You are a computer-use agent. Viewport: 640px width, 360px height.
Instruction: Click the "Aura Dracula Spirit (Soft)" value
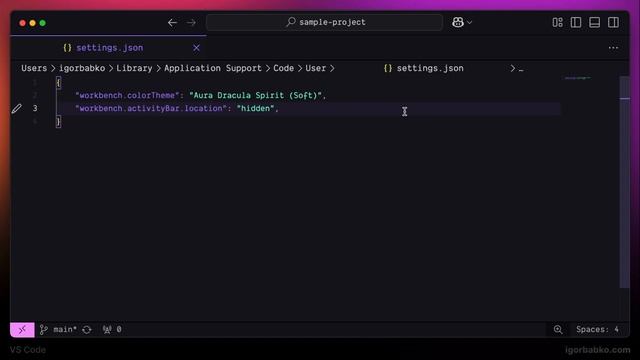[x=256, y=95]
